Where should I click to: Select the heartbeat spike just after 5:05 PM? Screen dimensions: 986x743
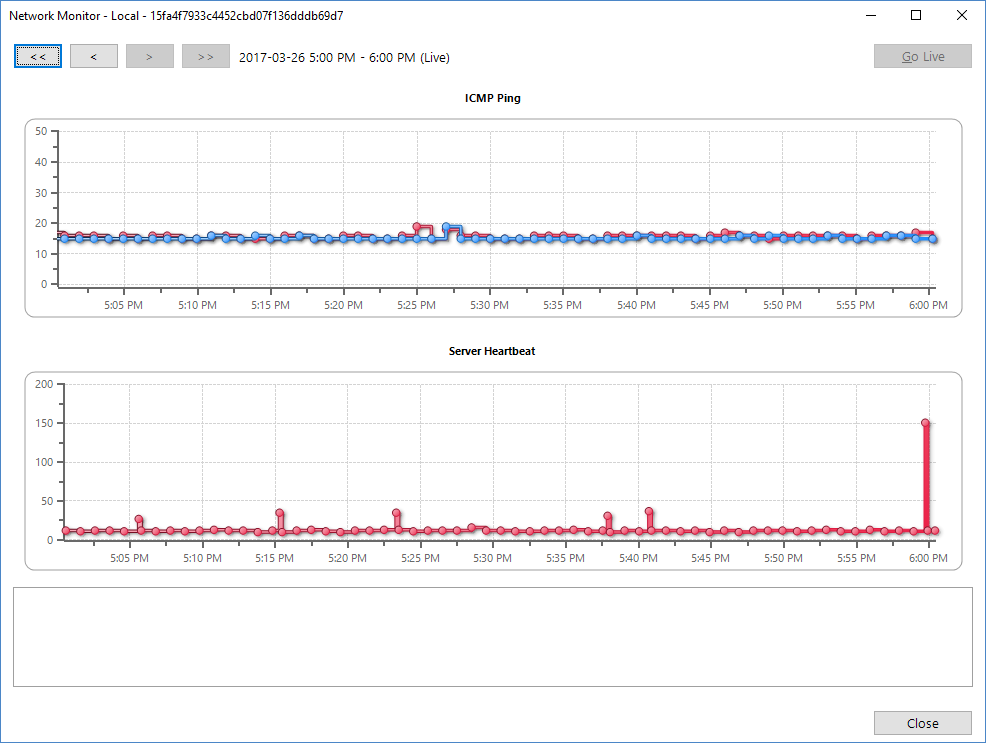(x=139, y=519)
